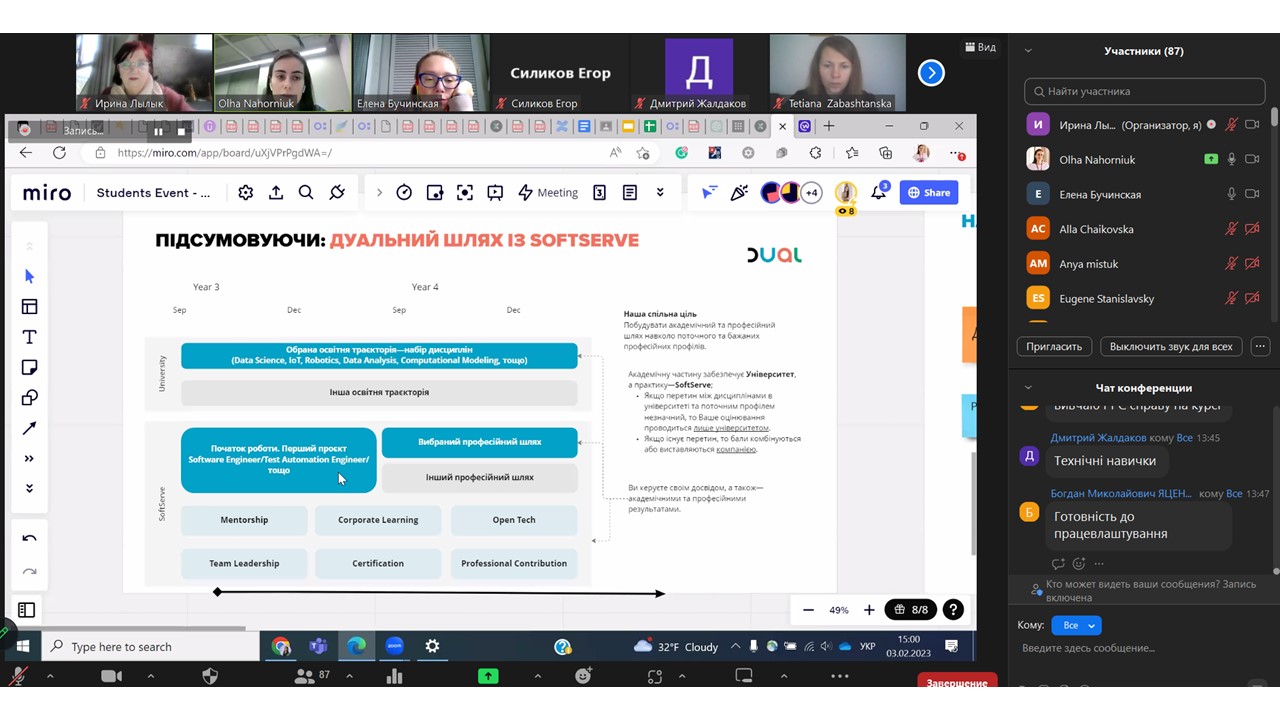1280x720 pixels.
Task: Select the Text tool in Miro sidebar
Action: click(x=29, y=337)
